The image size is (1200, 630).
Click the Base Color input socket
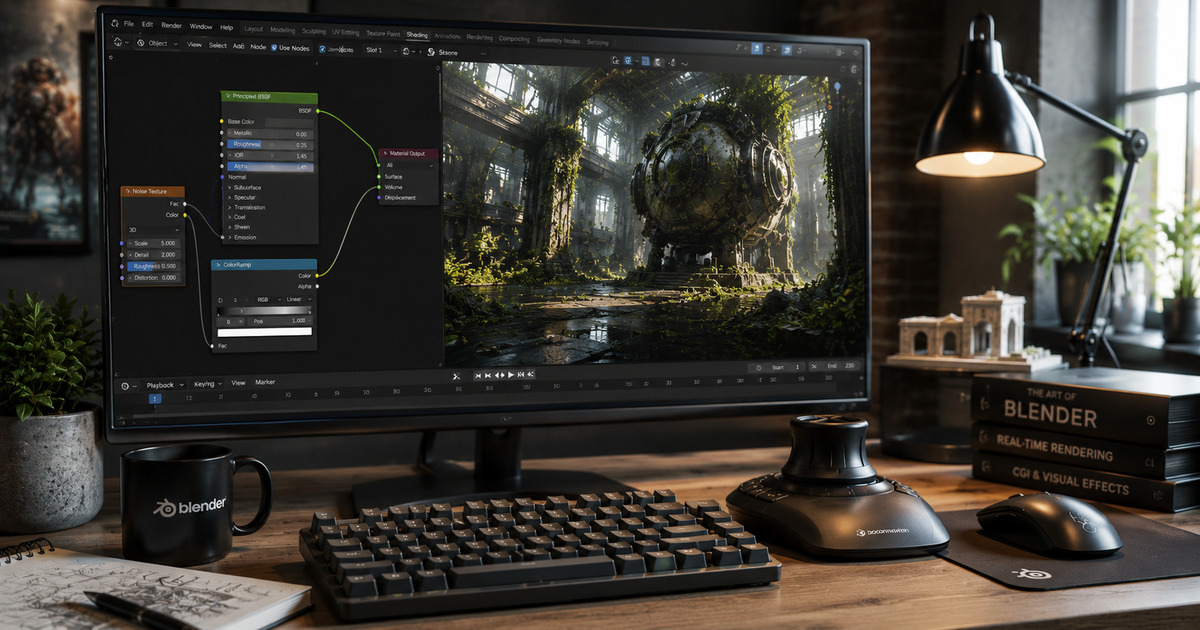click(222, 121)
